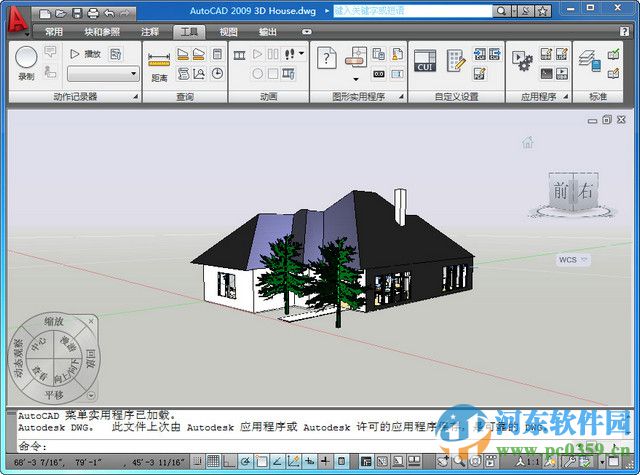Click the 动态观察 wedge on the steering wheel
This screenshot has height=475, width=640.
coord(18,359)
